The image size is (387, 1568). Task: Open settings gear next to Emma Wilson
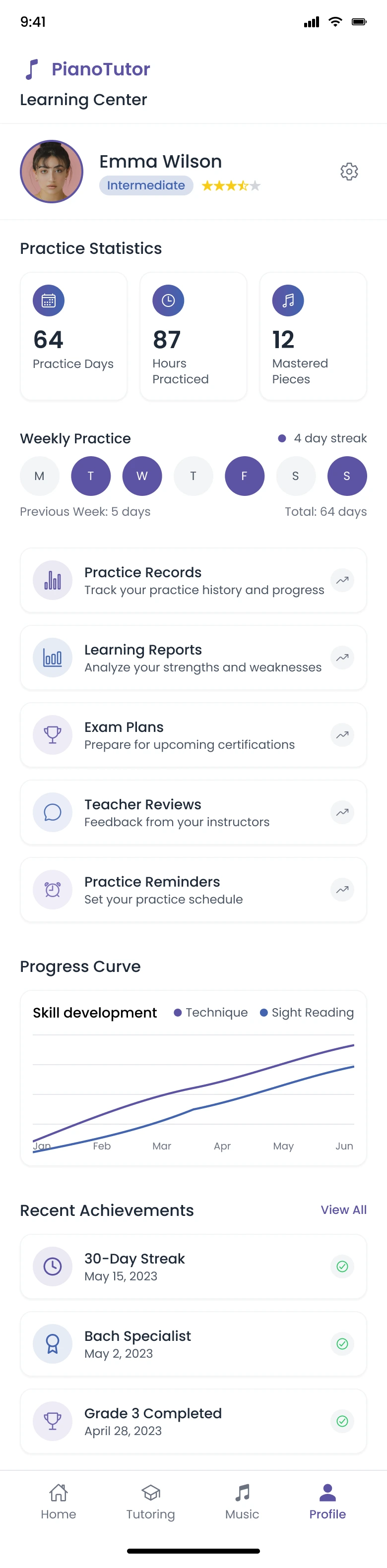tap(349, 172)
